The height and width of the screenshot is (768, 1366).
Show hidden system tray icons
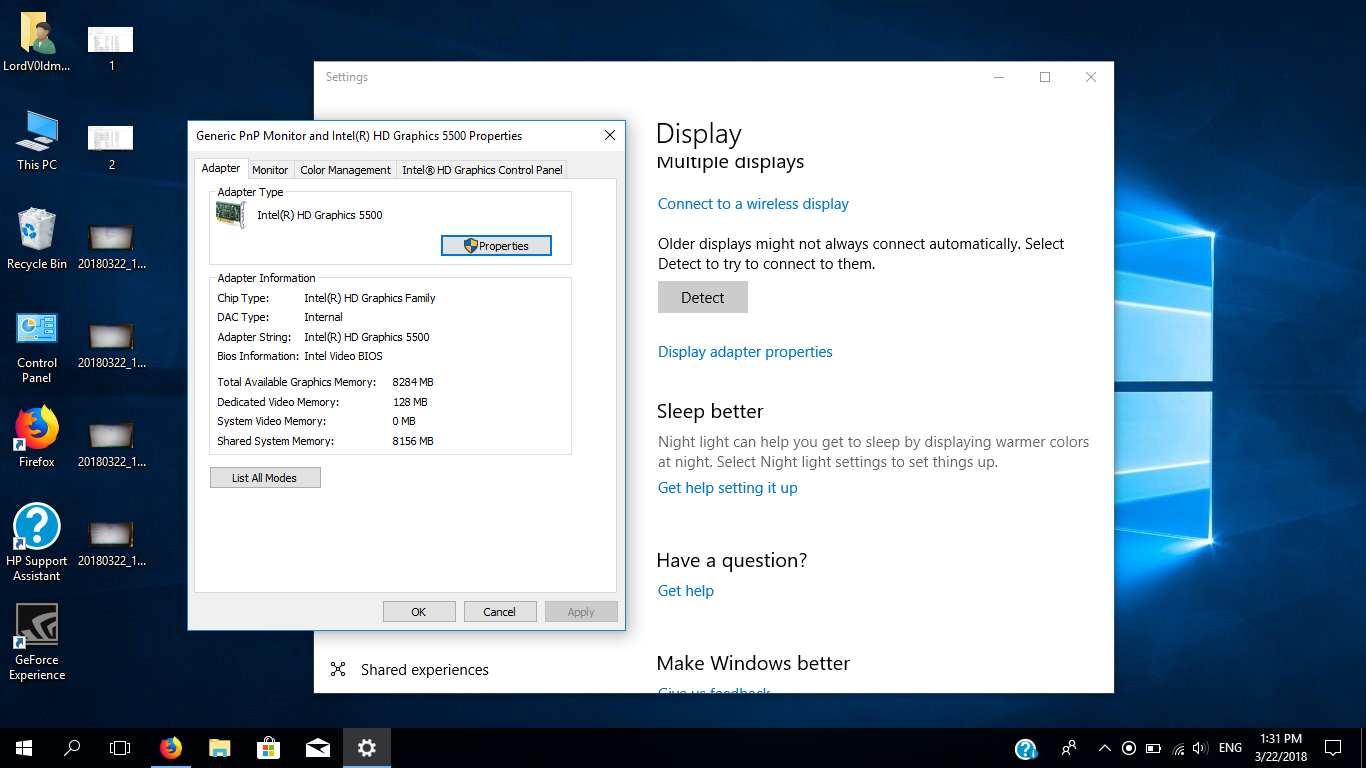tap(1104, 748)
